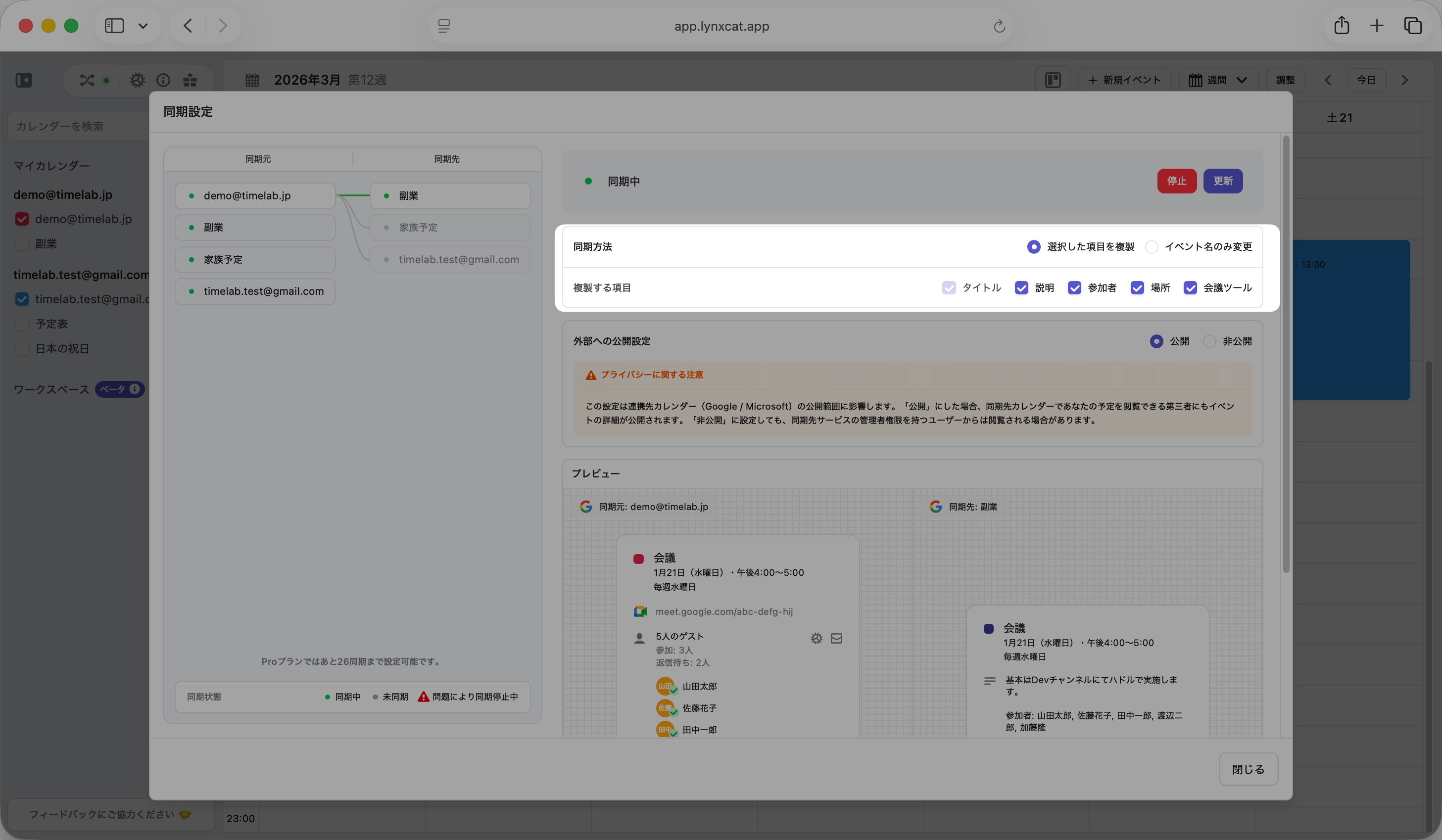Open the 週間 view dropdown
This screenshot has height=840, width=1442.
(x=1218, y=80)
